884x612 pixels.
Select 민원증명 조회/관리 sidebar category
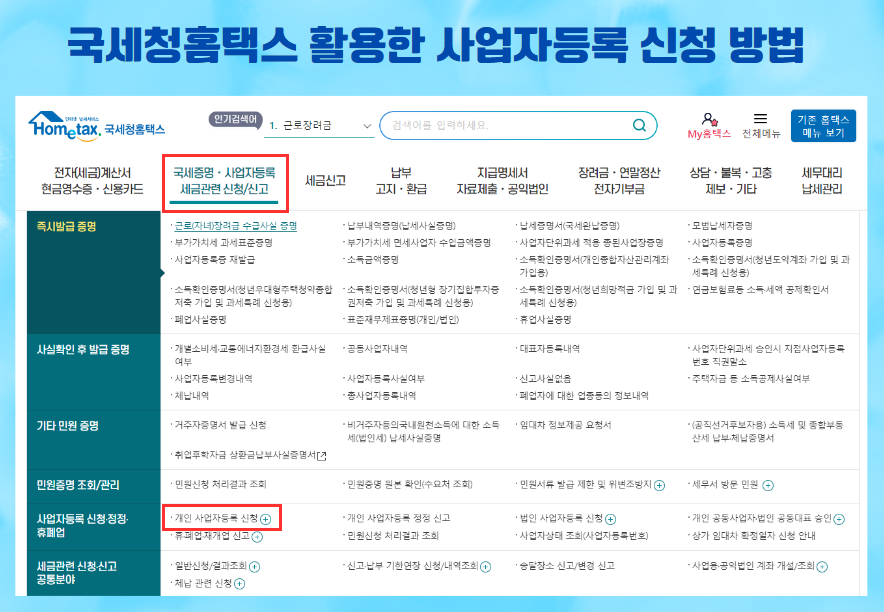coord(94,485)
